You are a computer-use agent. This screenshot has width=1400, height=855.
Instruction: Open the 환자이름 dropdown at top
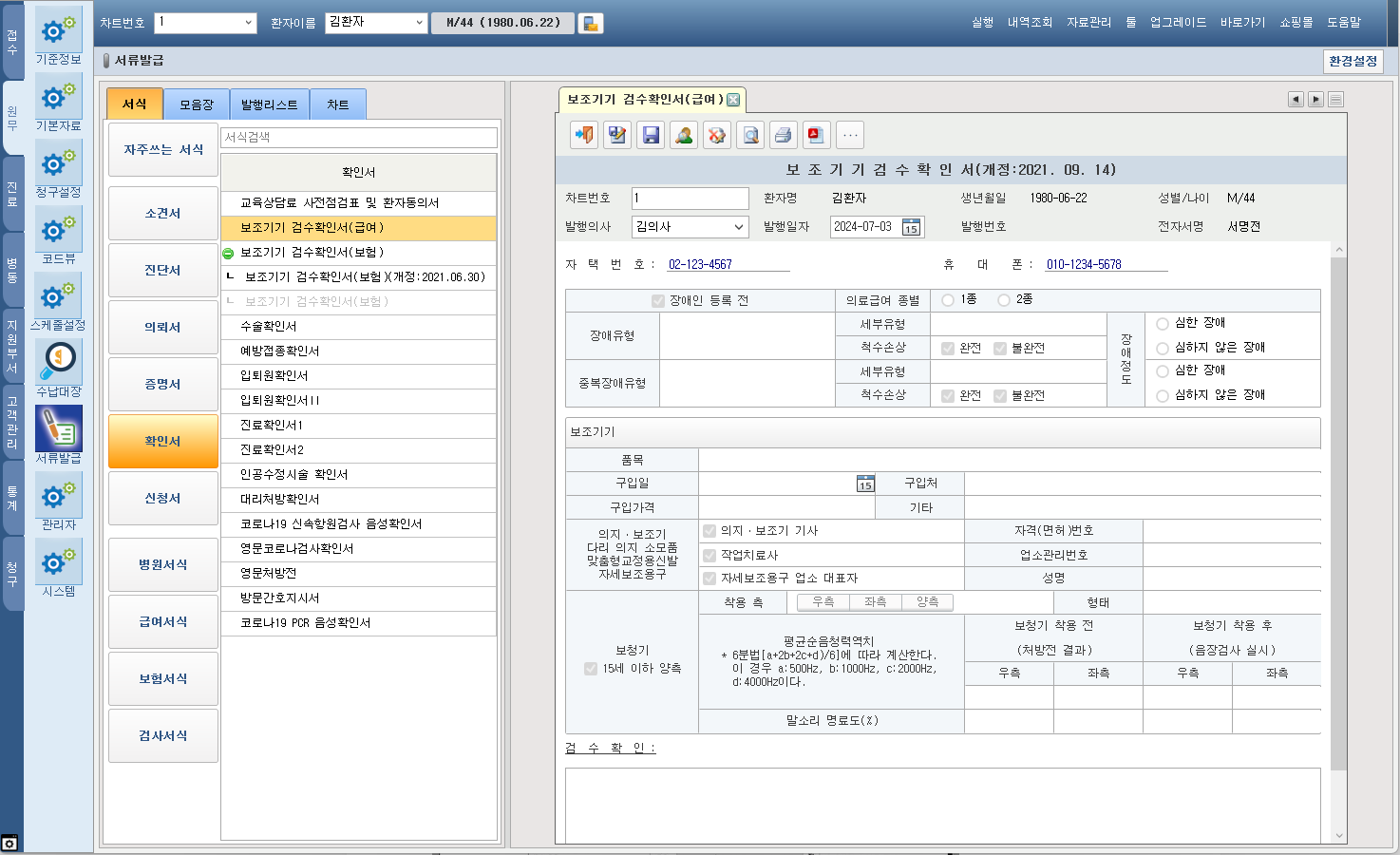[419, 23]
